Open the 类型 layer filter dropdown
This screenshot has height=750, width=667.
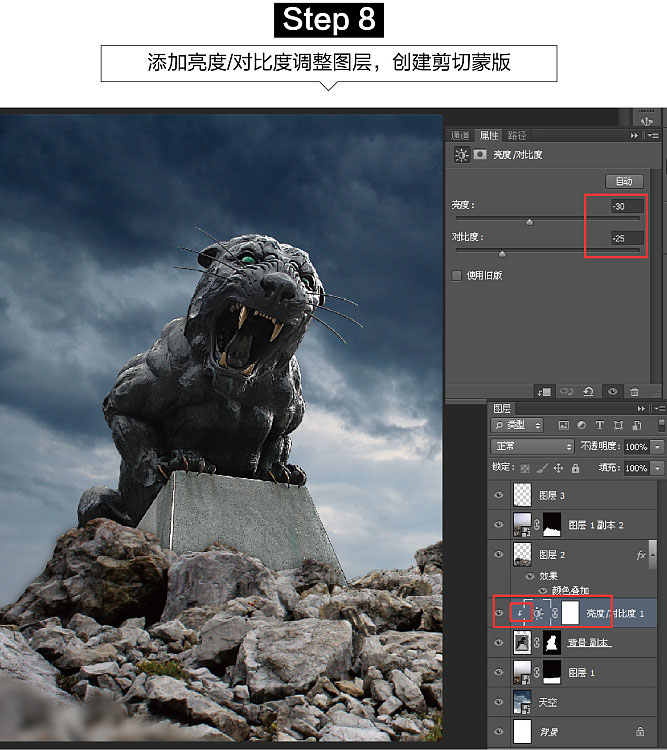(517, 426)
